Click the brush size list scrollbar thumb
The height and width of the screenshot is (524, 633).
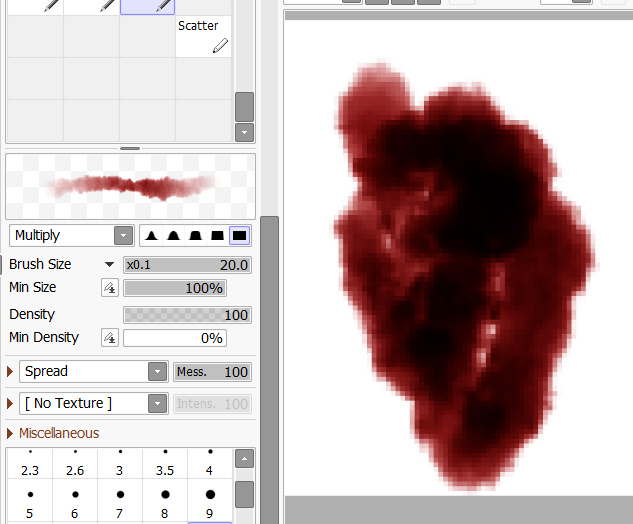pyautogui.click(x=244, y=495)
